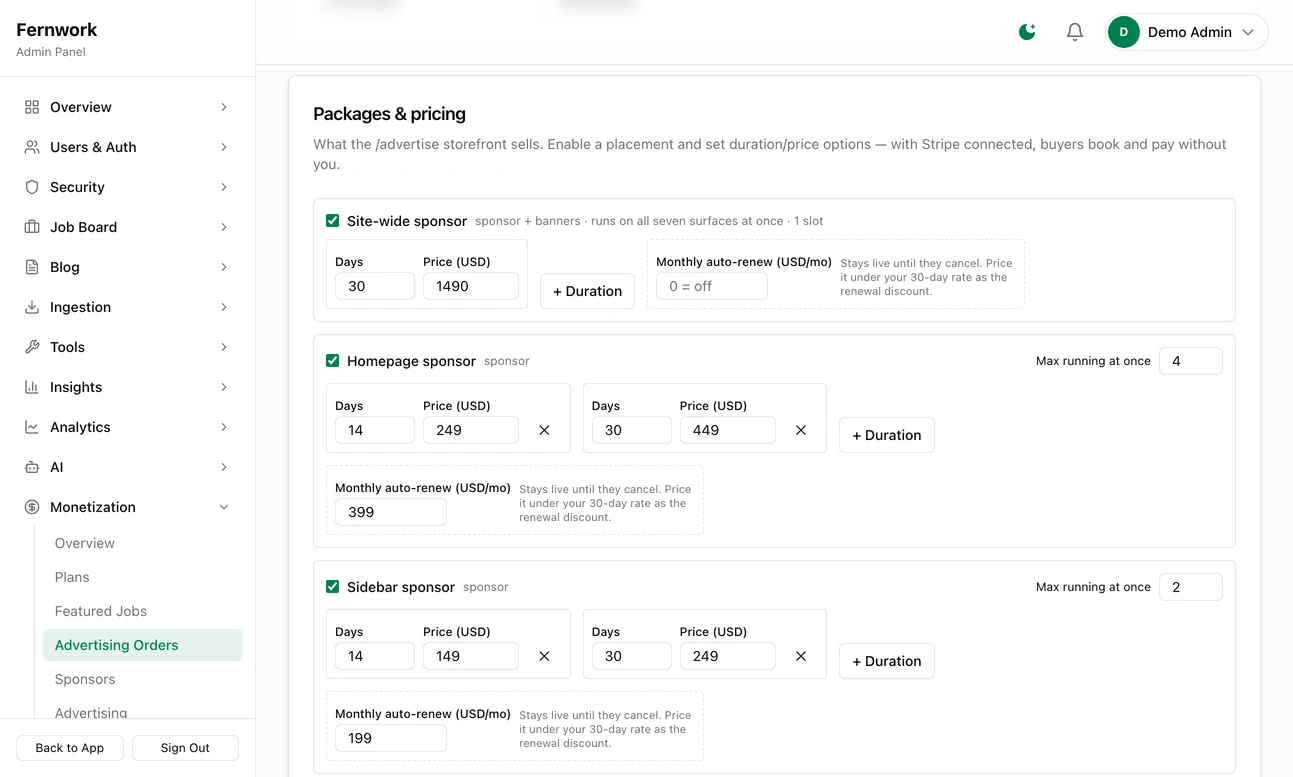
Task: Expand the Job Board chevron
Action: (x=224, y=227)
